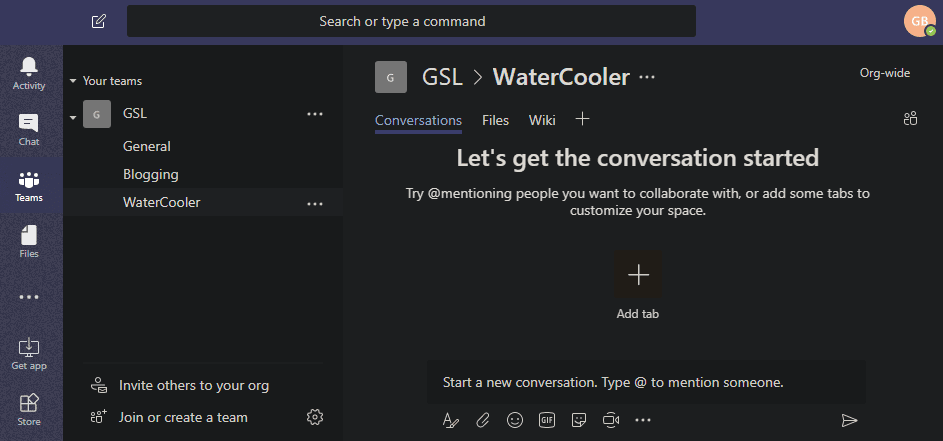Viewport: 943px width, 441px height.
Task: Click the new conversation message box
Action: (x=647, y=382)
